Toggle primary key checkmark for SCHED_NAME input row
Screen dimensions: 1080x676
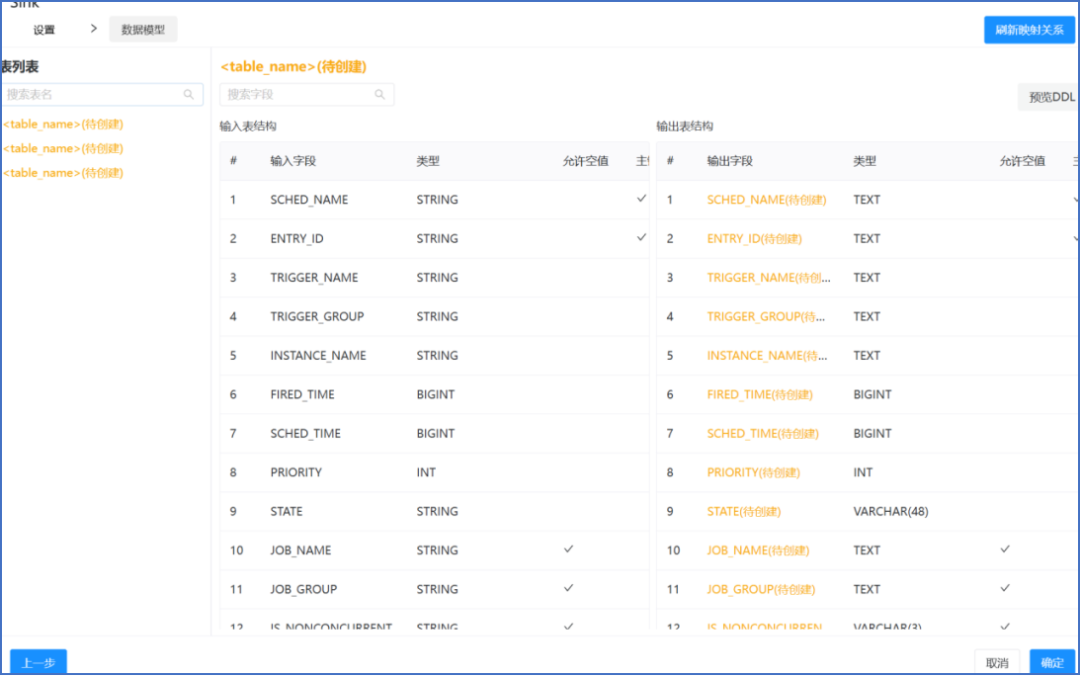pyautogui.click(x=641, y=198)
